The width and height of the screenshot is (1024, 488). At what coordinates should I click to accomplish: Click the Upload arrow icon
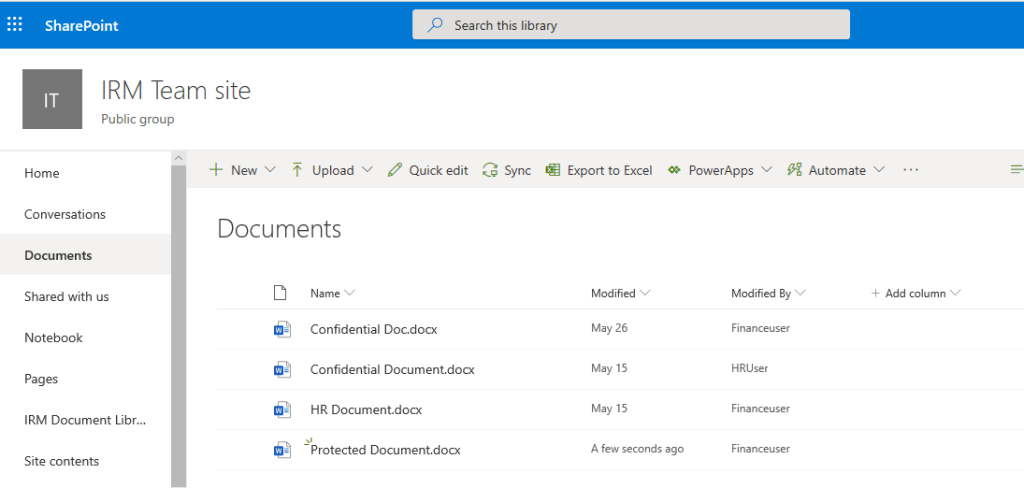(297, 170)
